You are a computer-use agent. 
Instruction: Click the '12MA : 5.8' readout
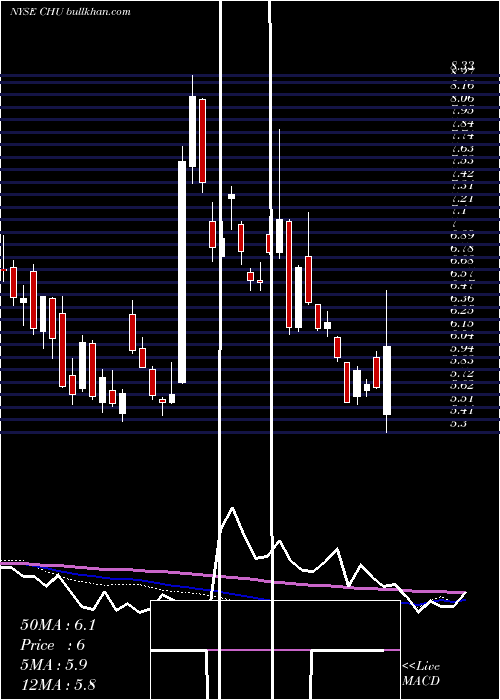click(58, 684)
